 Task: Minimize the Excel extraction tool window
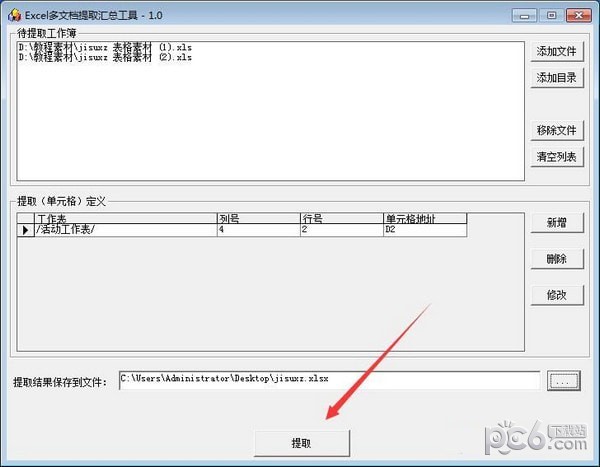tap(526, 15)
